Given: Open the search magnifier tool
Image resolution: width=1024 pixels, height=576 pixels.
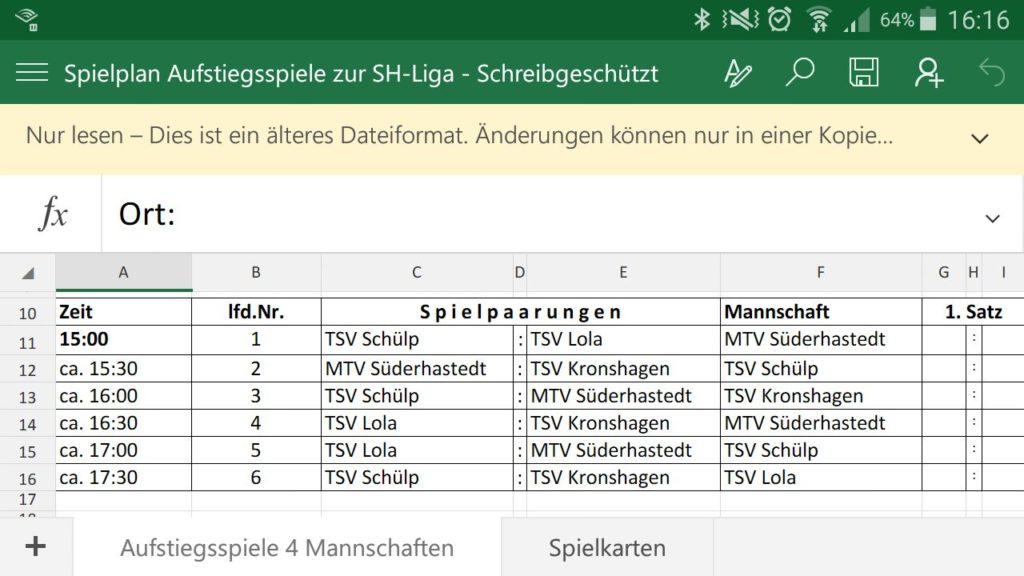Looking at the screenshot, I should (800, 72).
